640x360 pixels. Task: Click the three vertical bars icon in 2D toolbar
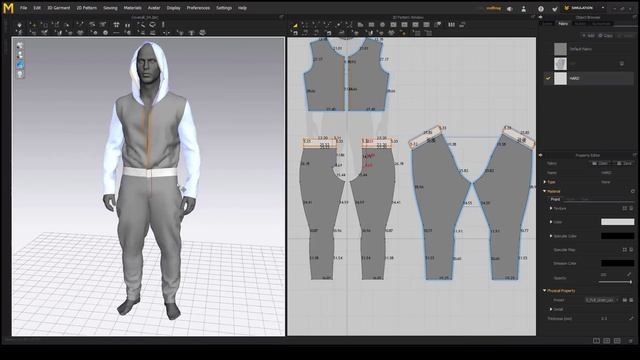pyautogui.click(x=451, y=25)
